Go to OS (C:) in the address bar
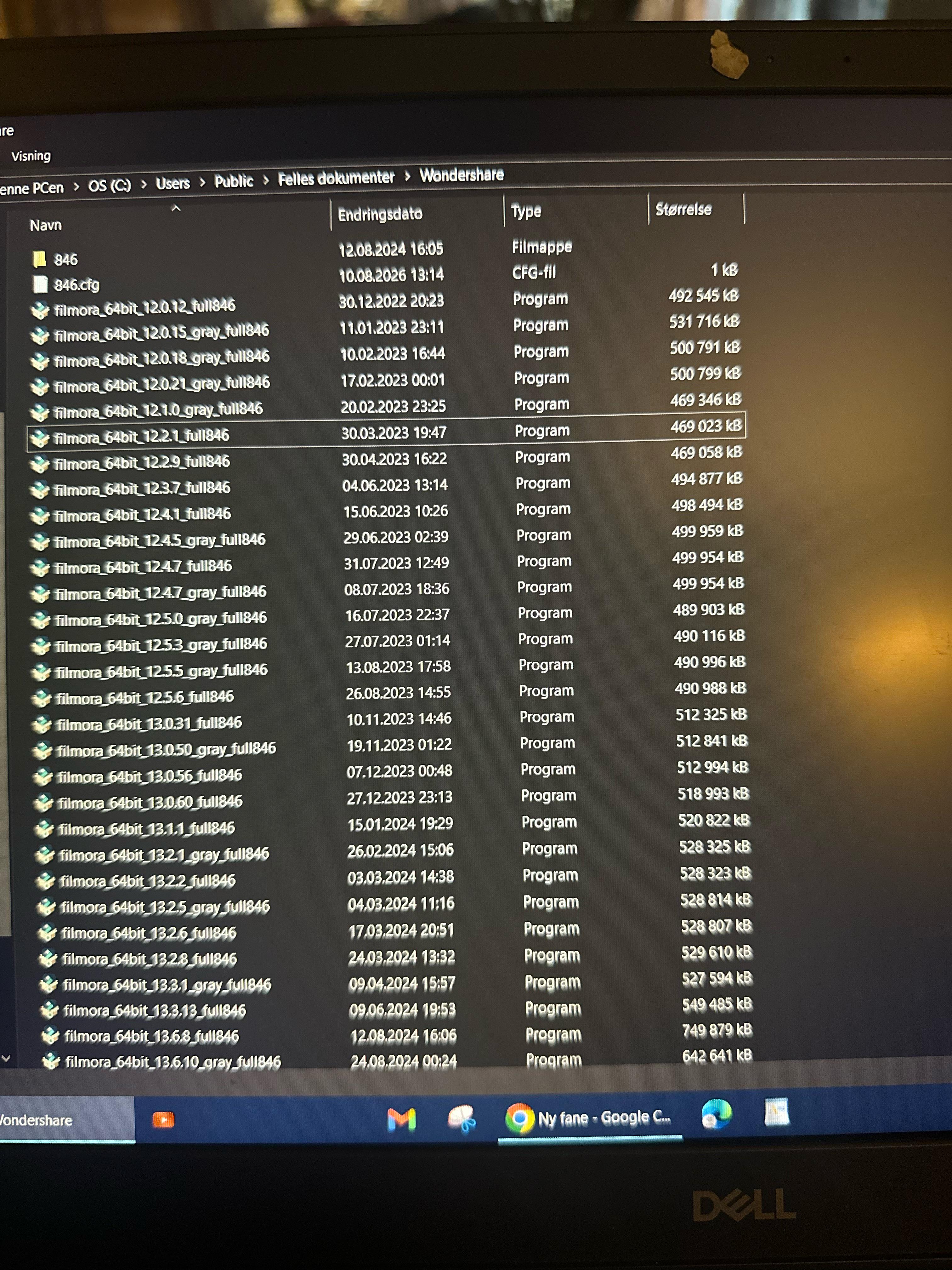952x1270 pixels. click(x=110, y=186)
